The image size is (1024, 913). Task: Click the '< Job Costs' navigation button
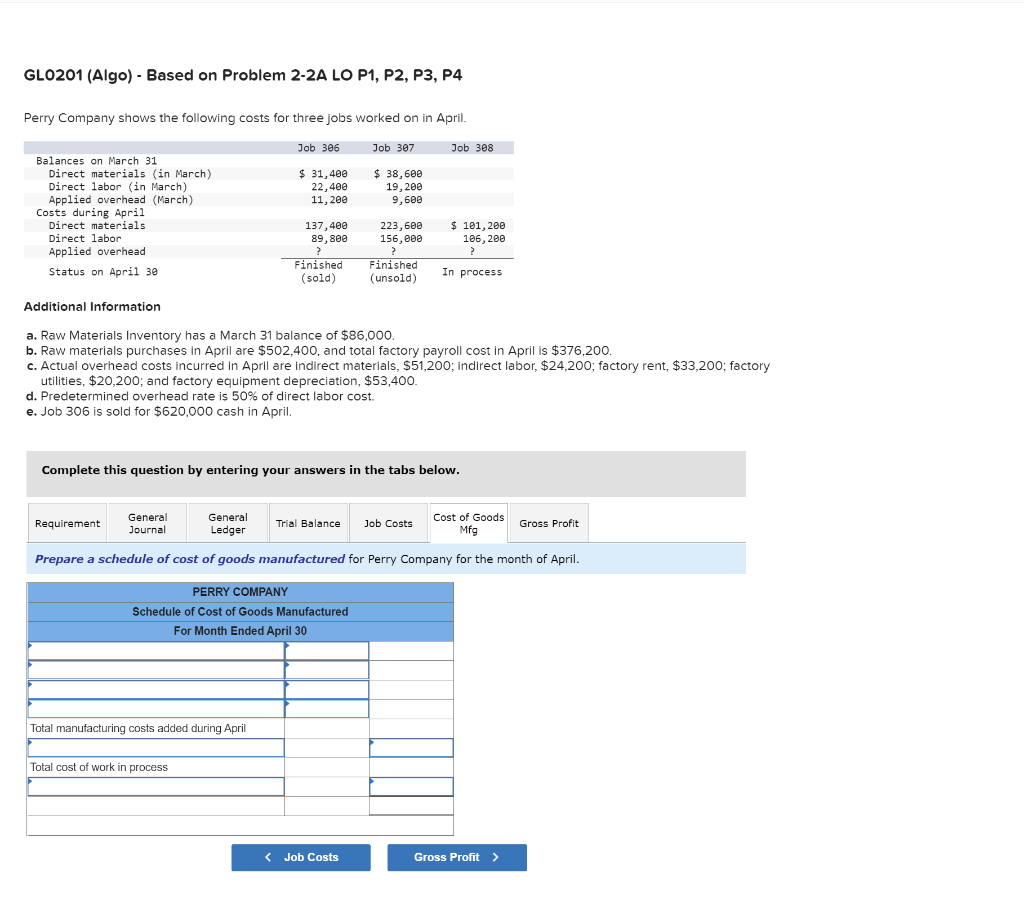point(300,857)
